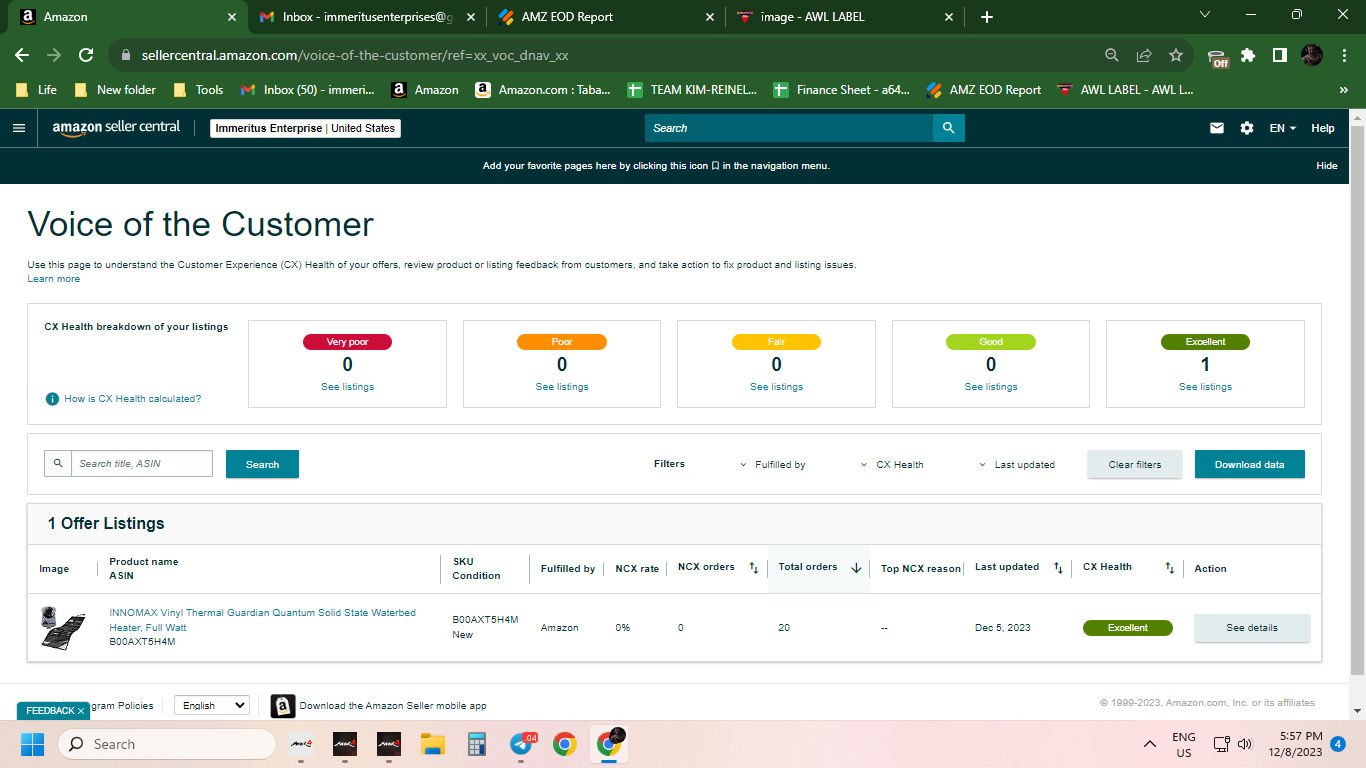The image size is (1366, 768).
Task: Click Clear filters button
Action: (1135, 464)
